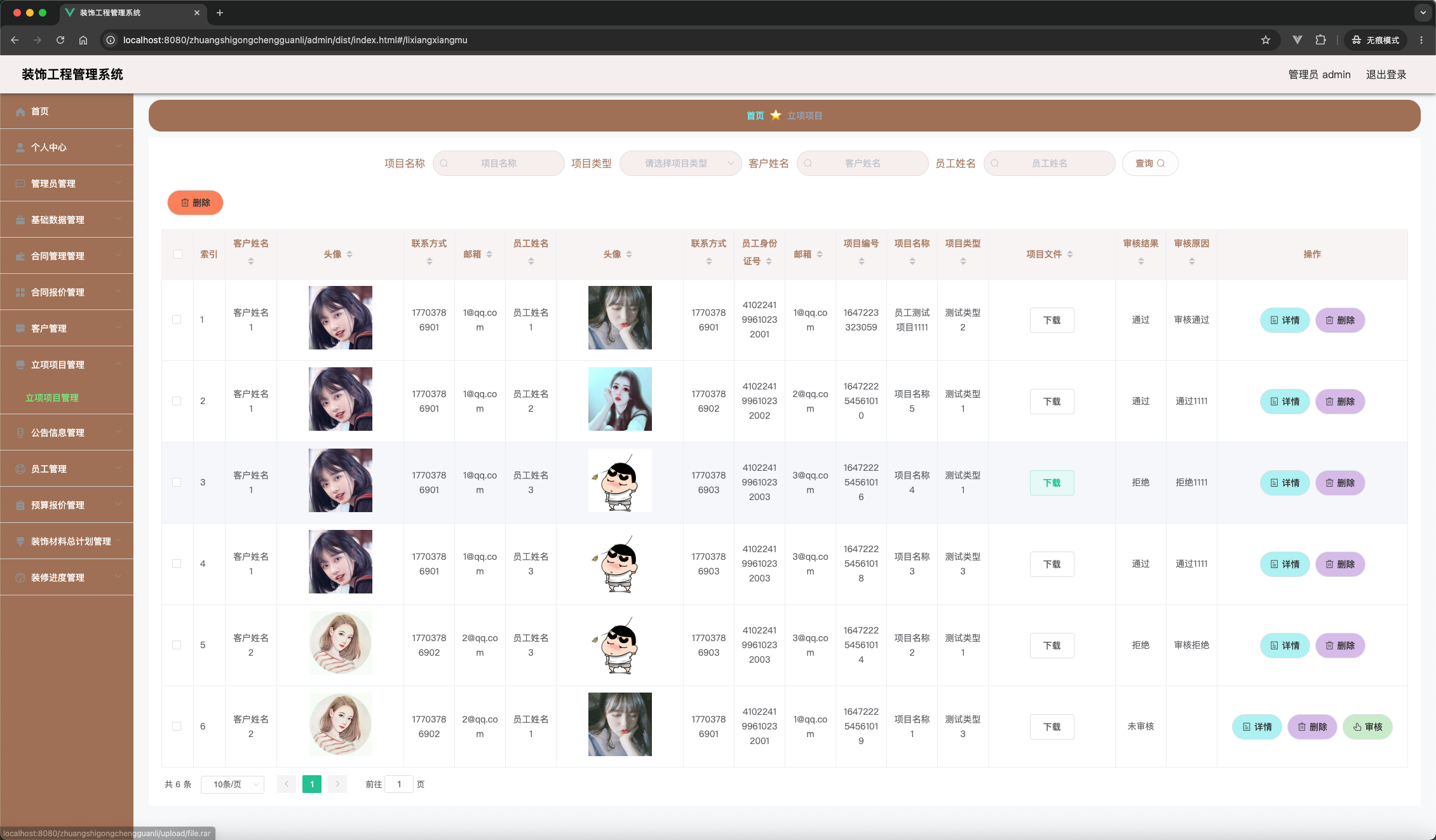This screenshot has height=840, width=1436.
Task: Sort by 审核结果 column arrows
Action: (x=1141, y=261)
